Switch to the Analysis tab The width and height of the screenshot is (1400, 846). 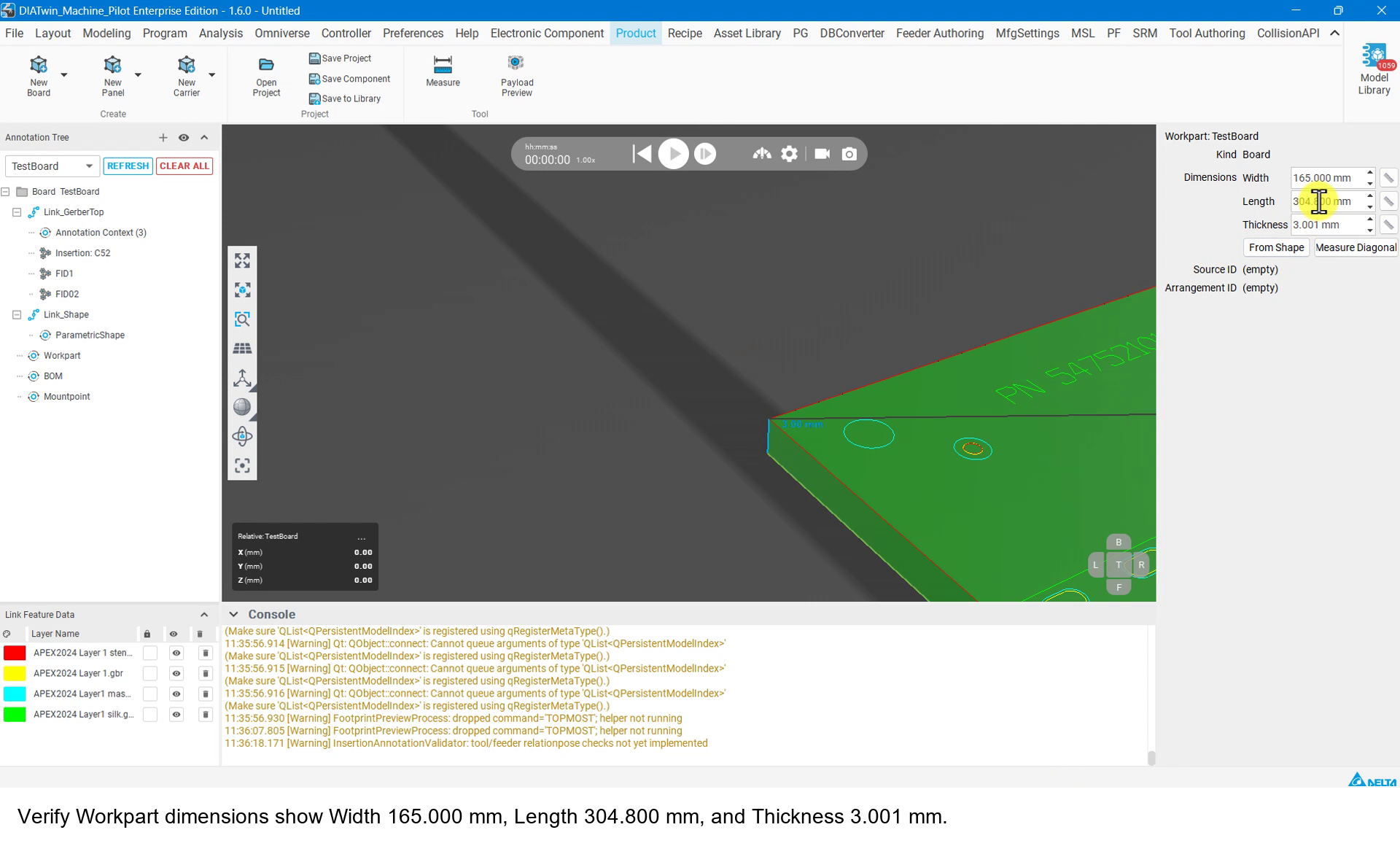pos(221,34)
